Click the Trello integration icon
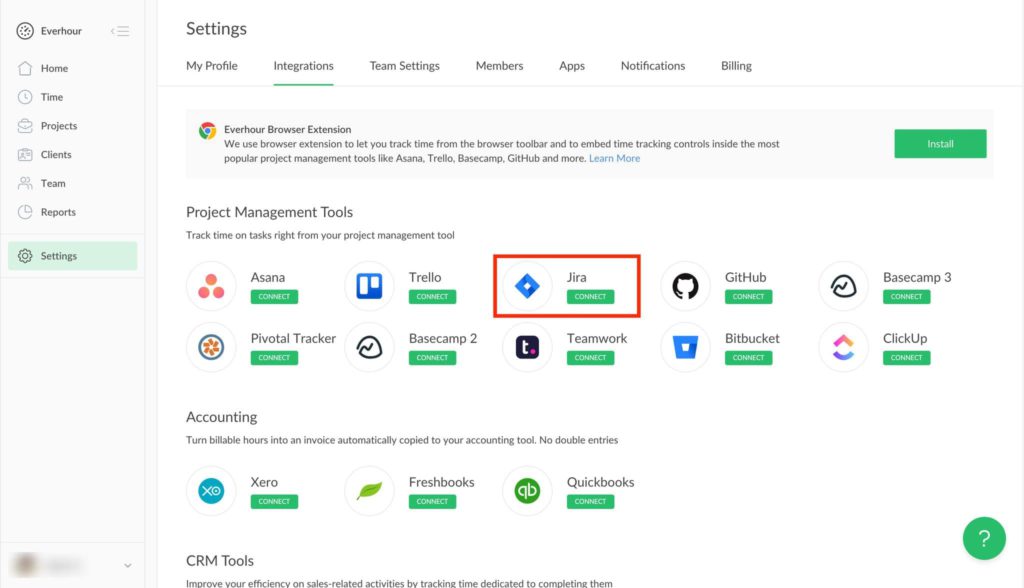Viewport: 1024px width, 588px height. coord(369,287)
